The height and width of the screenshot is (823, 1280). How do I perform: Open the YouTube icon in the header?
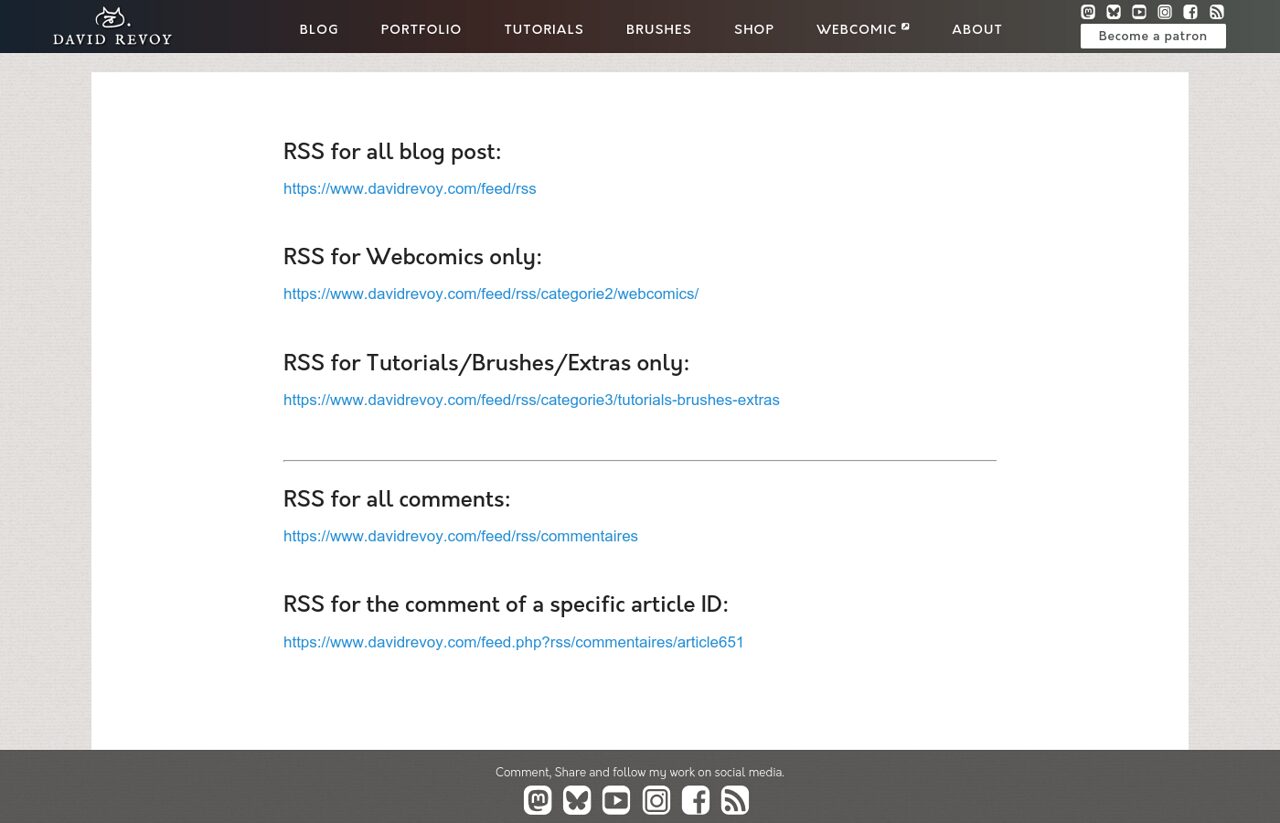pyautogui.click(x=1139, y=12)
